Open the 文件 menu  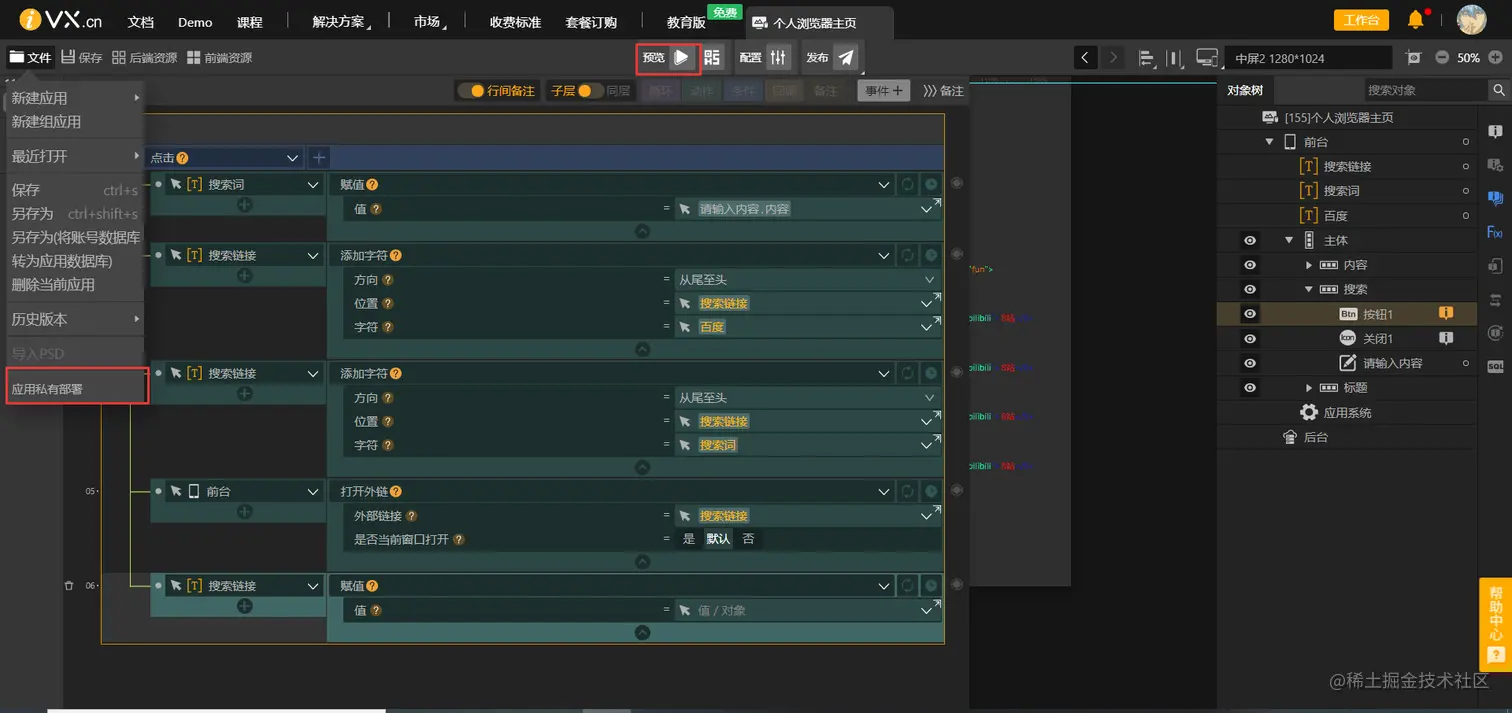point(30,58)
